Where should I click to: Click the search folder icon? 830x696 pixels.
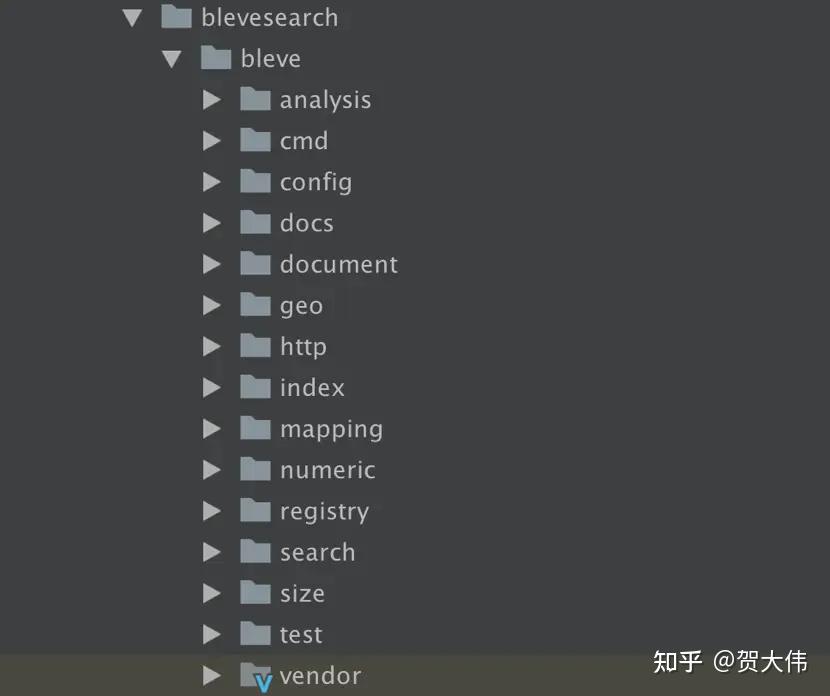pyautogui.click(x=256, y=551)
